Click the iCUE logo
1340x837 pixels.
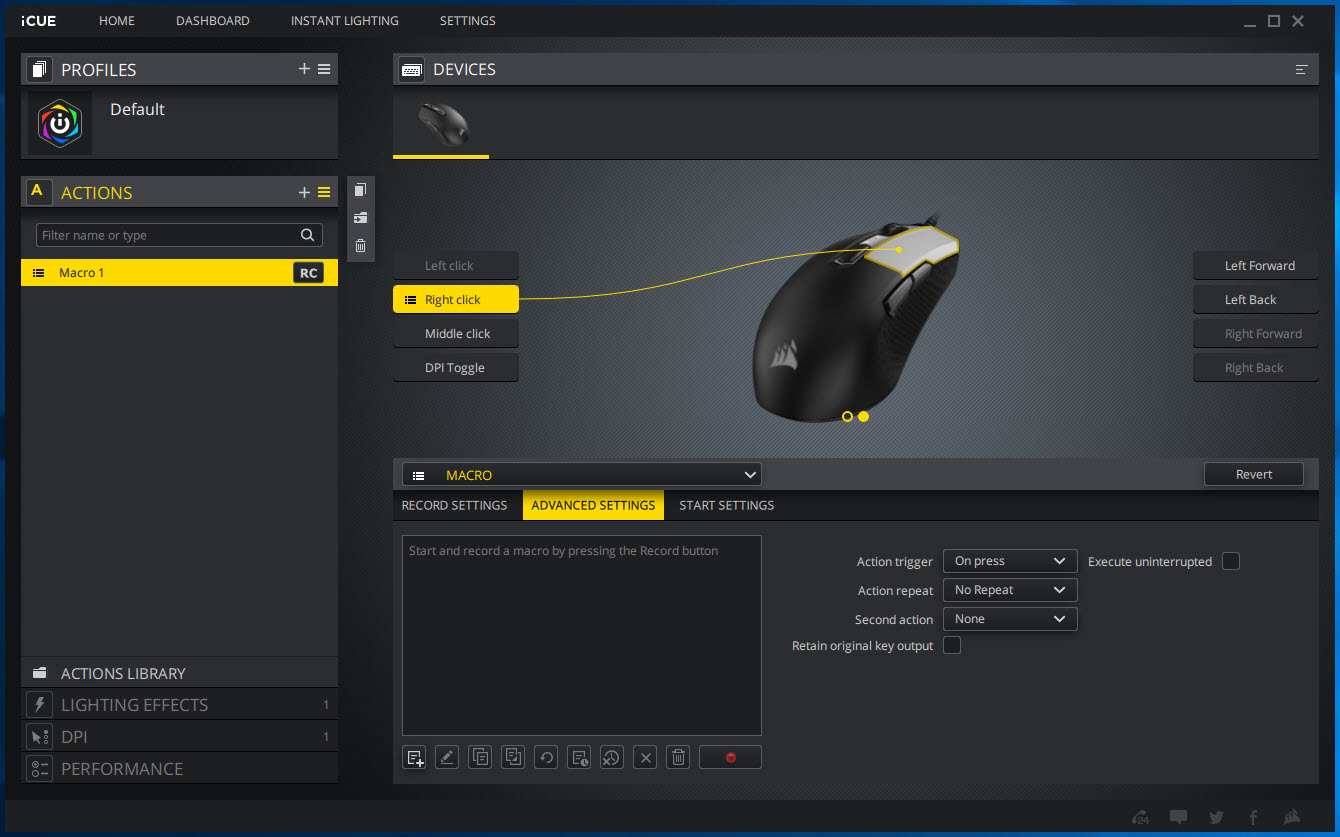coord(38,21)
